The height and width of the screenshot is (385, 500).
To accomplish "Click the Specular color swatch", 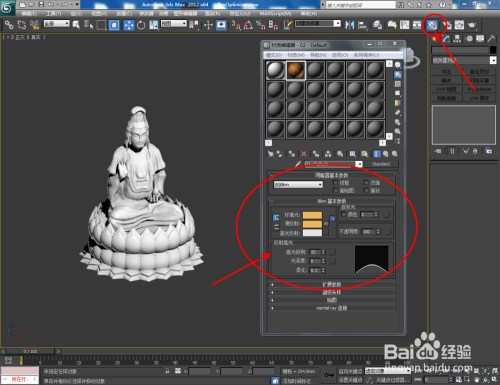I will point(312,233).
